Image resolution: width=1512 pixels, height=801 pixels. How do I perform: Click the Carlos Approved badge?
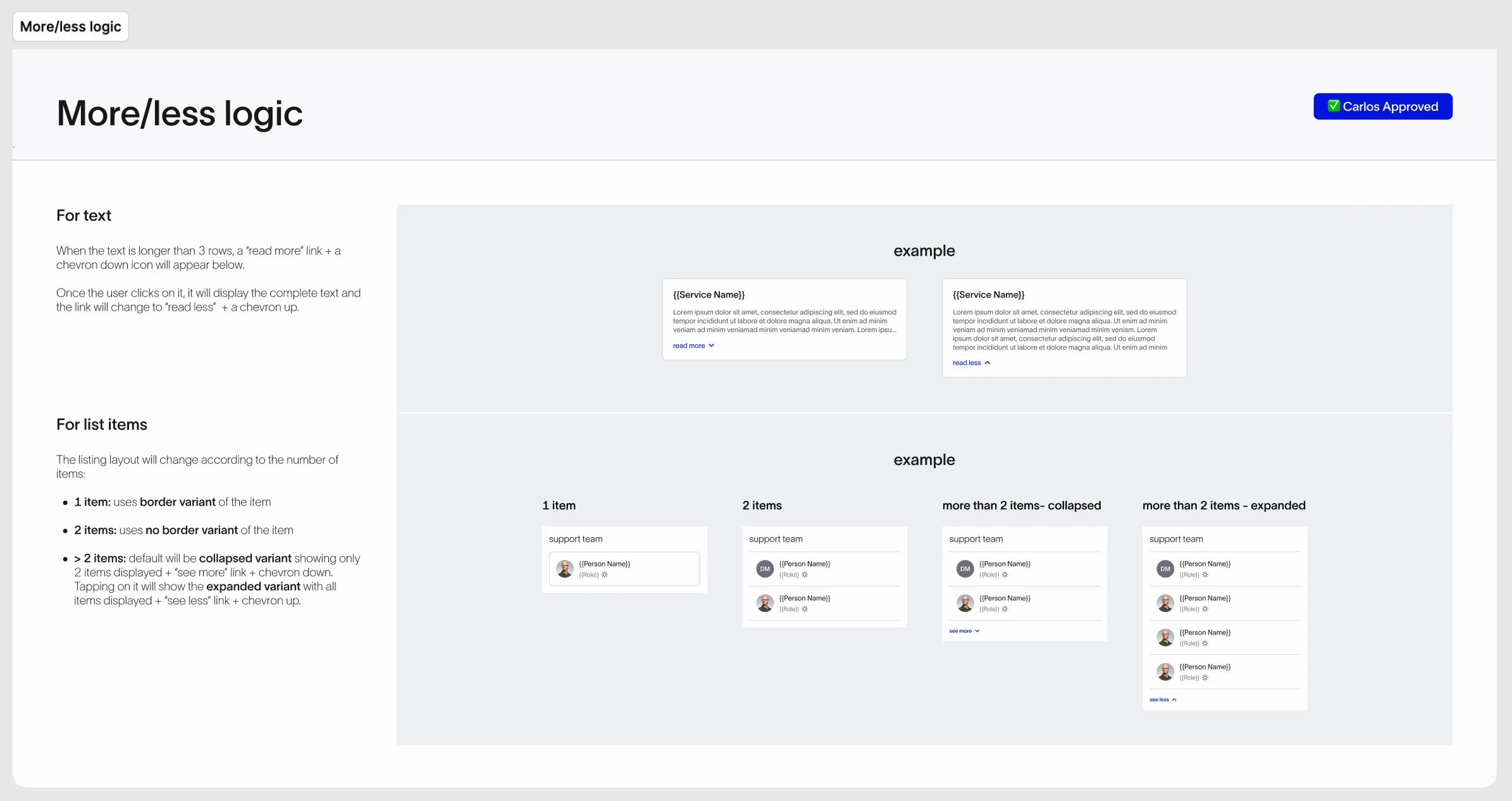click(1383, 106)
